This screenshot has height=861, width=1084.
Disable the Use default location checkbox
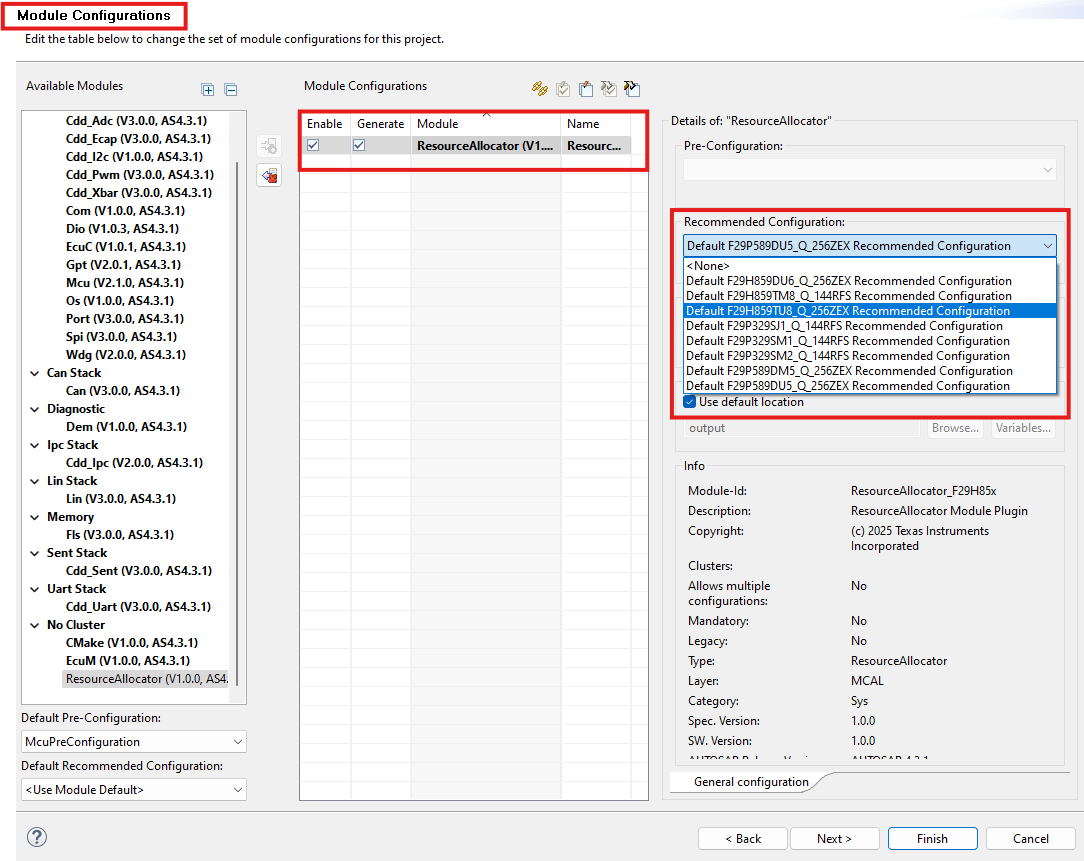[x=690, y=400]
